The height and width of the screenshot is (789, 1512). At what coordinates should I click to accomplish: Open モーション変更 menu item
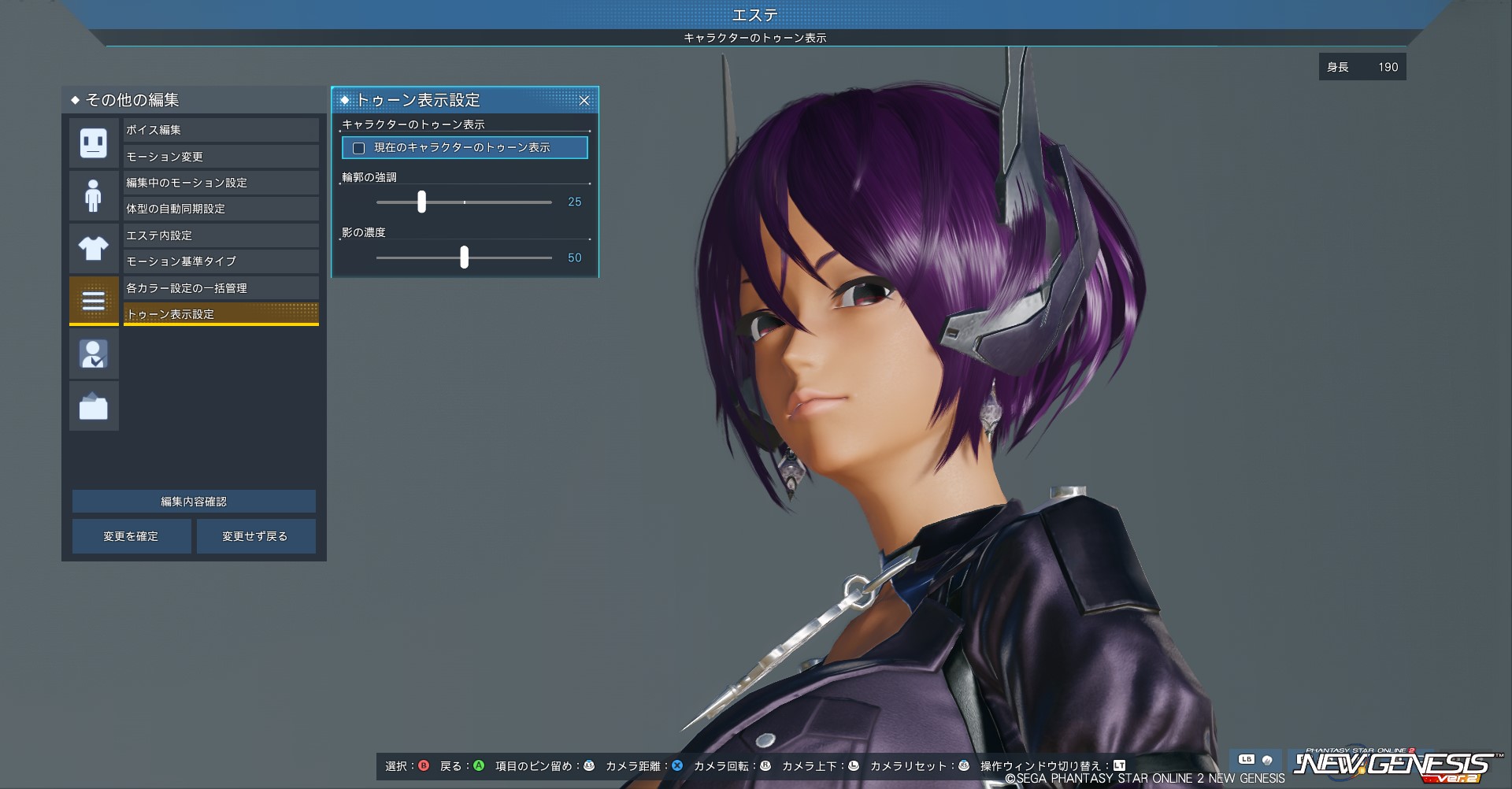pos(221,156)
